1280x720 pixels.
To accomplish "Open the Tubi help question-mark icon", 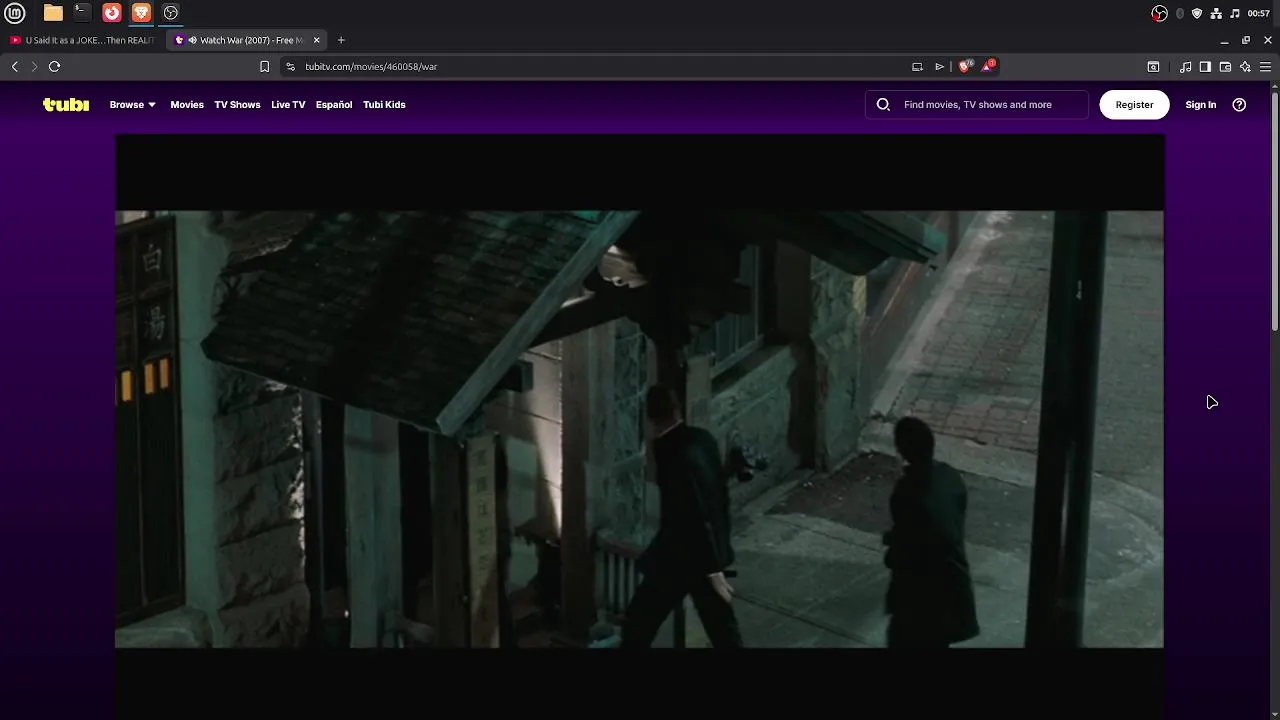I will pyautogui.click(x=1239, y=105).
